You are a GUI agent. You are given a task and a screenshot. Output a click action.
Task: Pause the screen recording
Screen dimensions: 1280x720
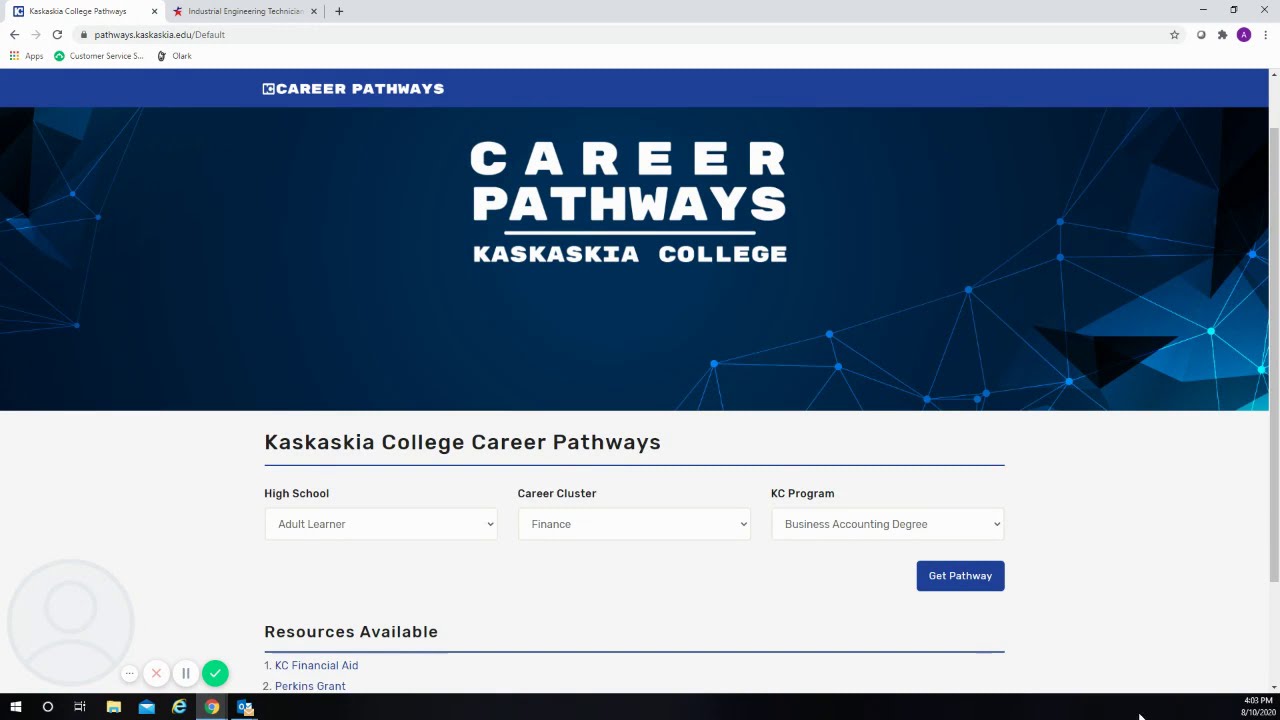[185, 673]
